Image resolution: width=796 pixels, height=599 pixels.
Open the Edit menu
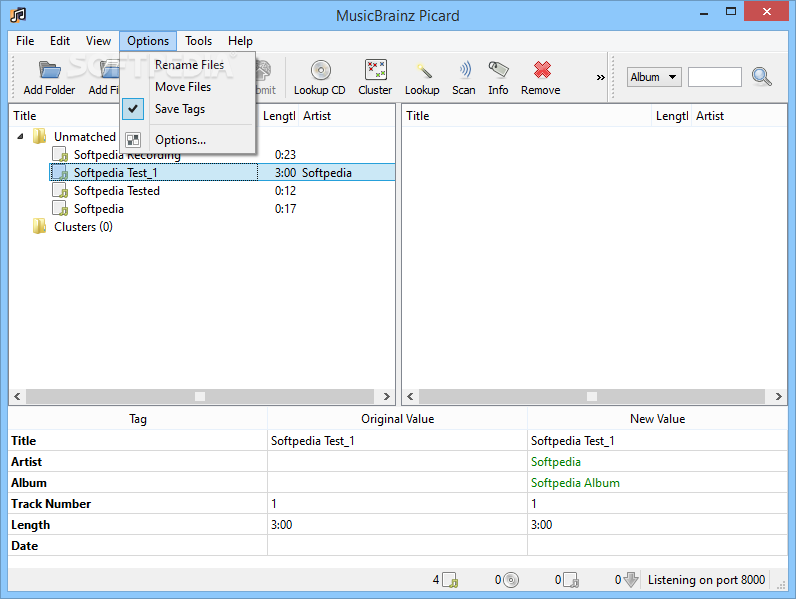(x=60, y=41)
